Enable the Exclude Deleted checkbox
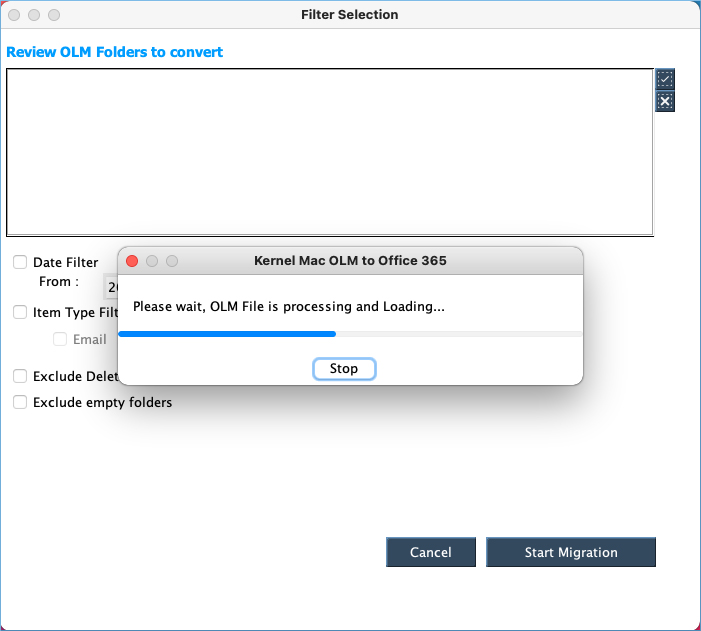The height and width of the screenshot is (631, 701). [x=20, y=376]
